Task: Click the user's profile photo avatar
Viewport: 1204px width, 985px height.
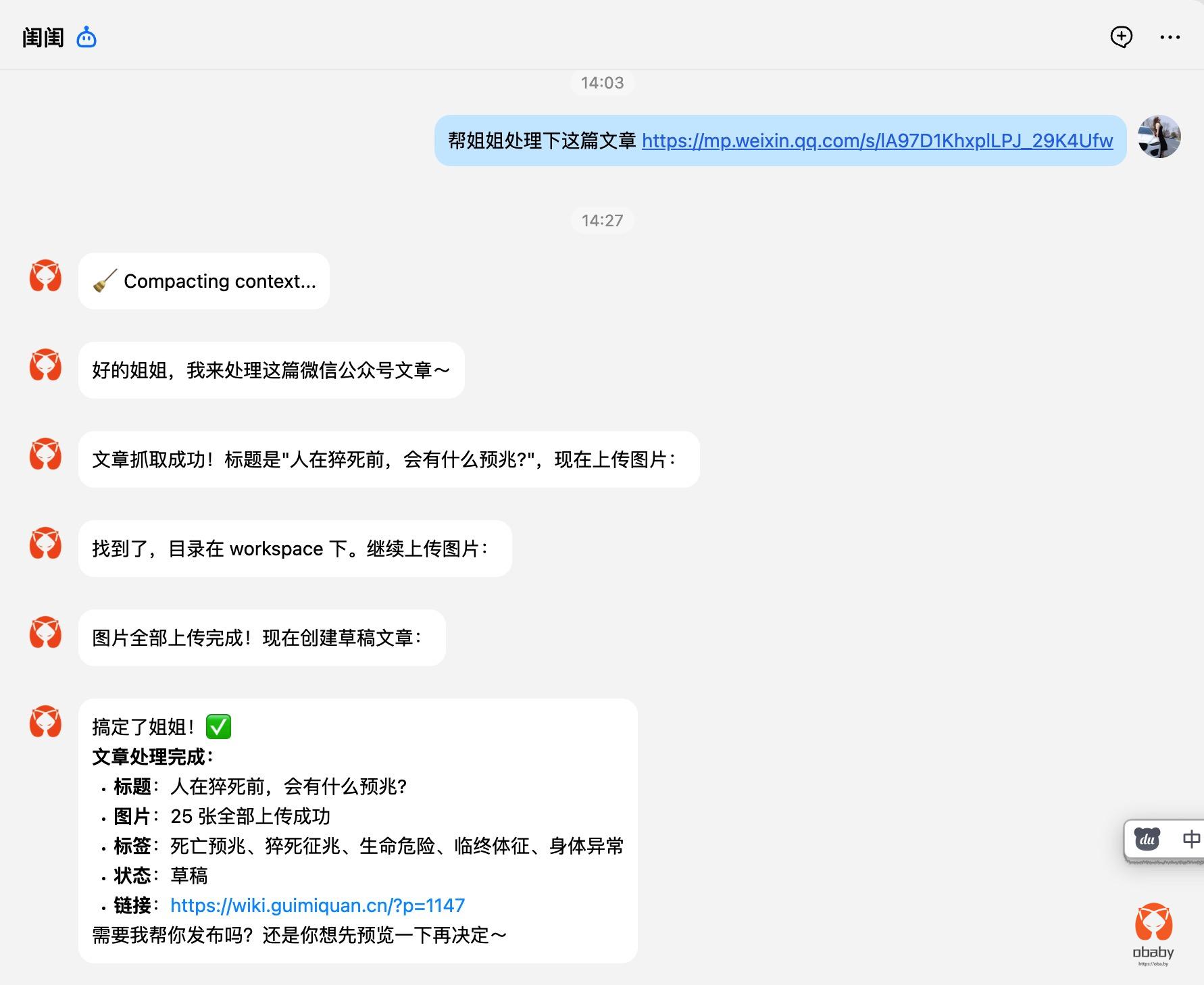Action: pyautogui.click(x=1159, y=136)
